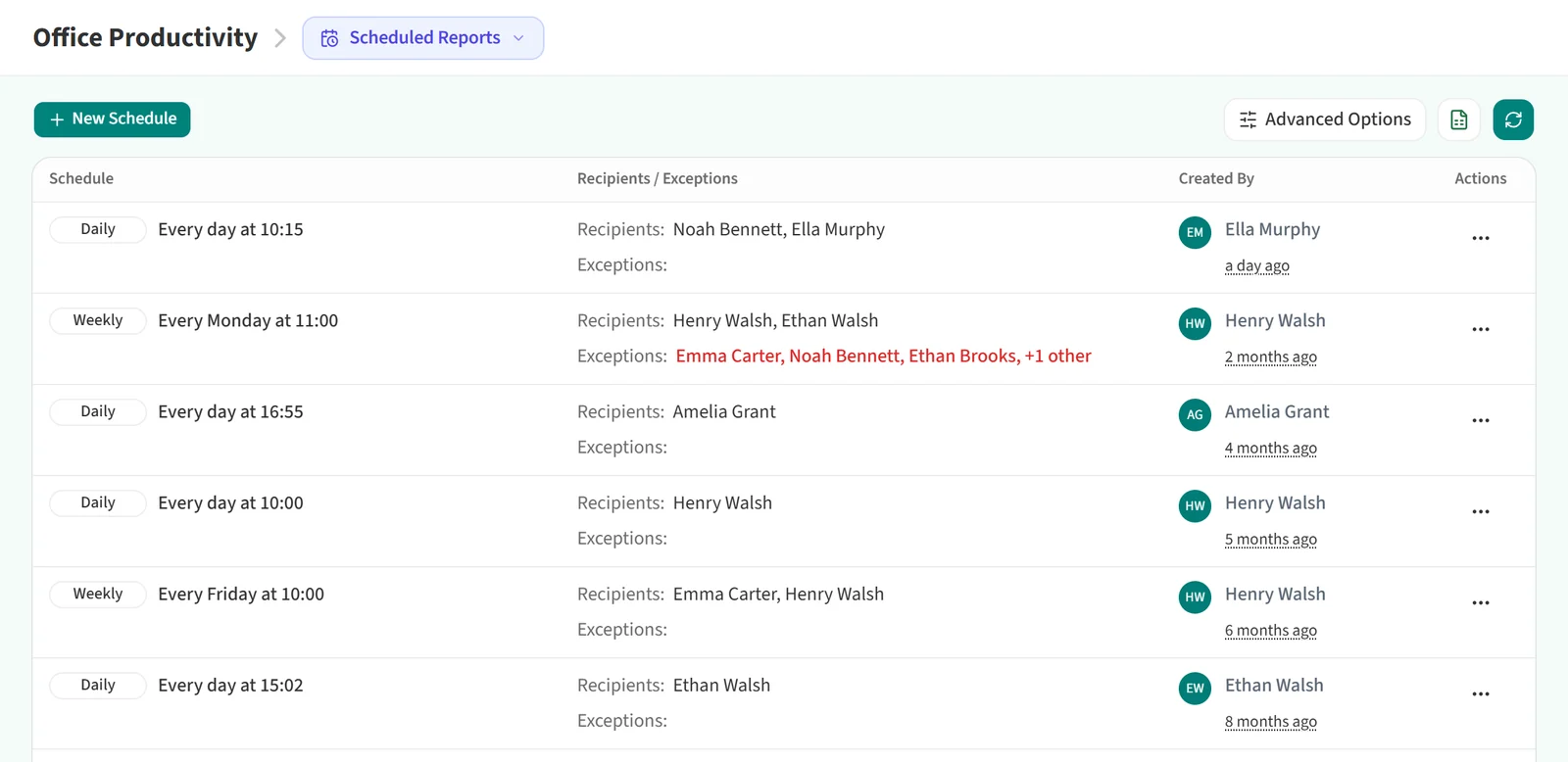The image size is (1568, 762).
Task: Open actions menu for Every day at 10:00
Action: [x=1481, y=511]
